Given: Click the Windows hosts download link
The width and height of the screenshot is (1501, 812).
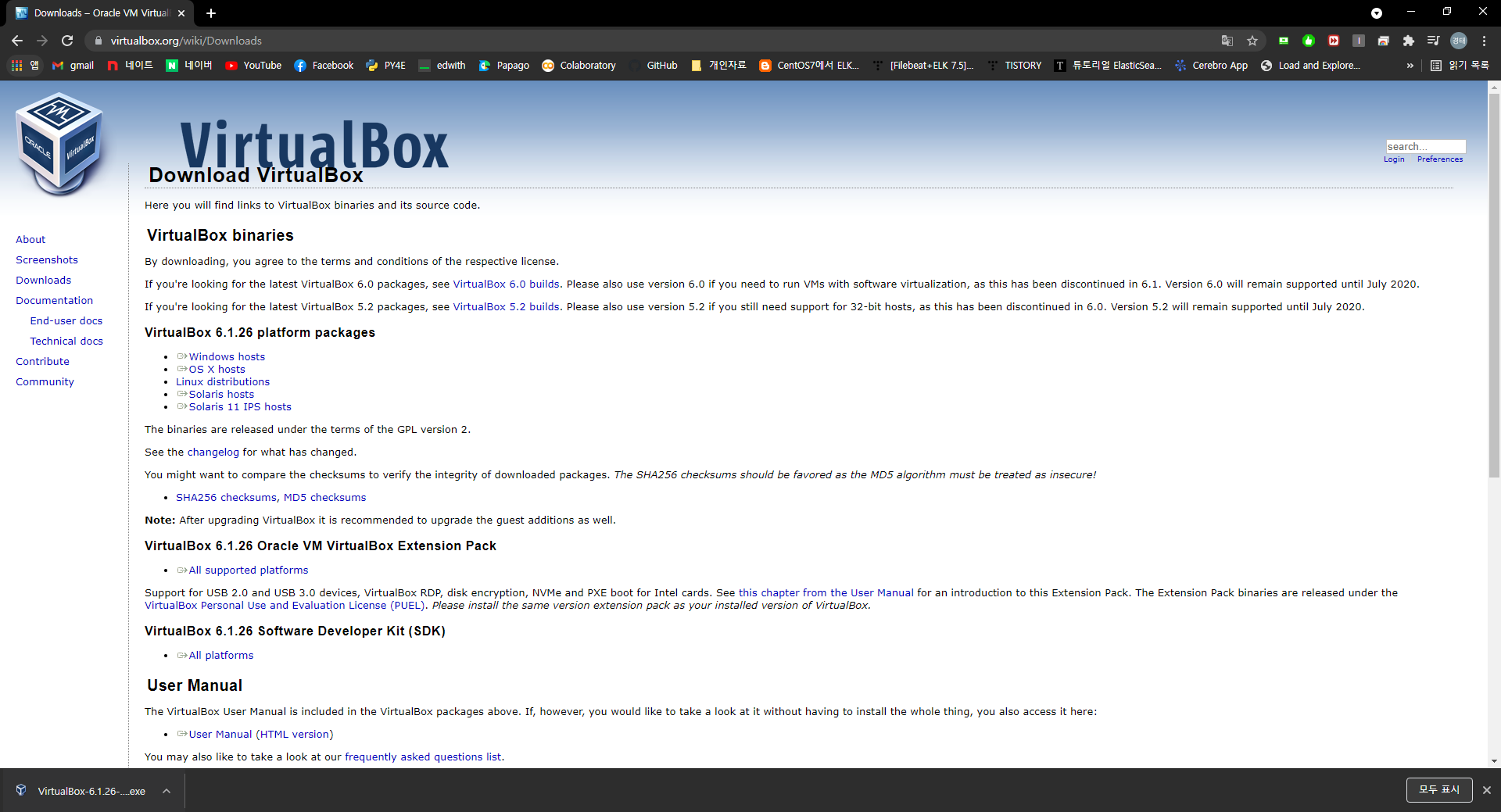Looking at the screenshot, I should [227, 357].
